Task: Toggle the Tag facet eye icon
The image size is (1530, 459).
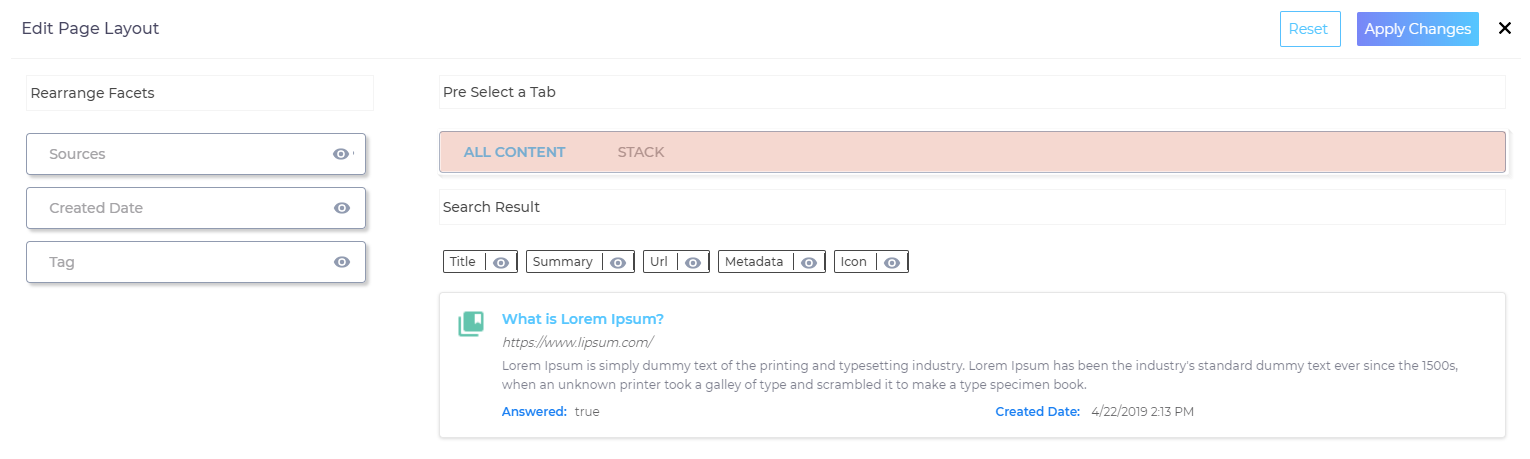Action: [341, 262]
